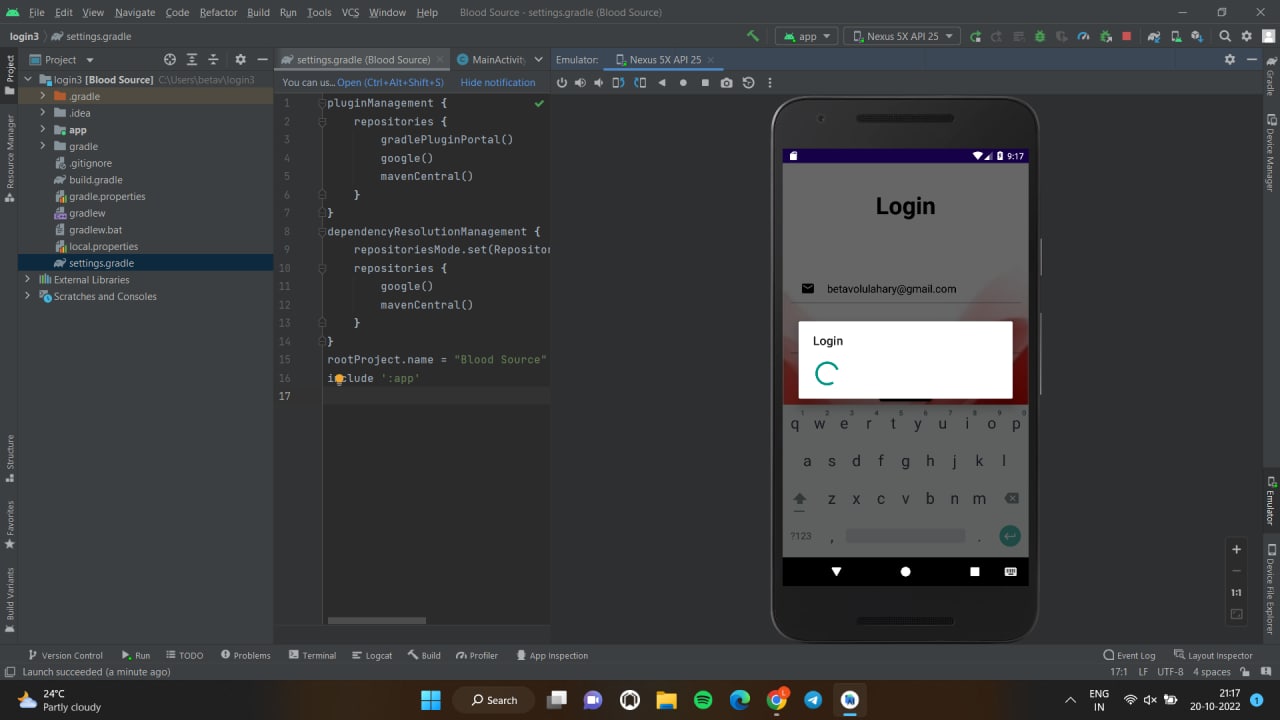Take emulator screenshot camera icon
This screenshot has width=1280, height=720.
pyautogui.click(x=726, y=83)
